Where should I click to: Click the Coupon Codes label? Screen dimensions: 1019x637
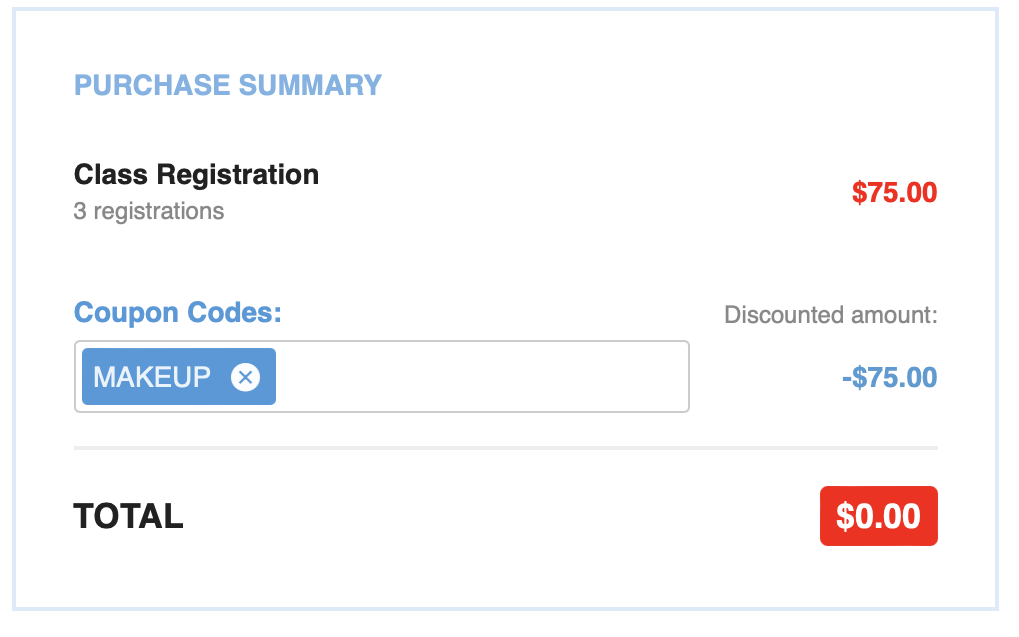pyautogui.click(x=178, y=312)
